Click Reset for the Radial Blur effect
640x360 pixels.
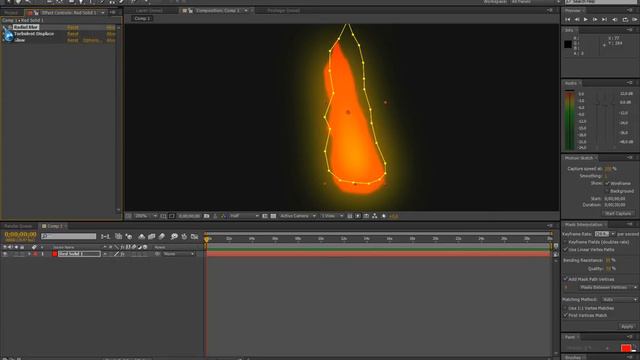click(73, 27)
